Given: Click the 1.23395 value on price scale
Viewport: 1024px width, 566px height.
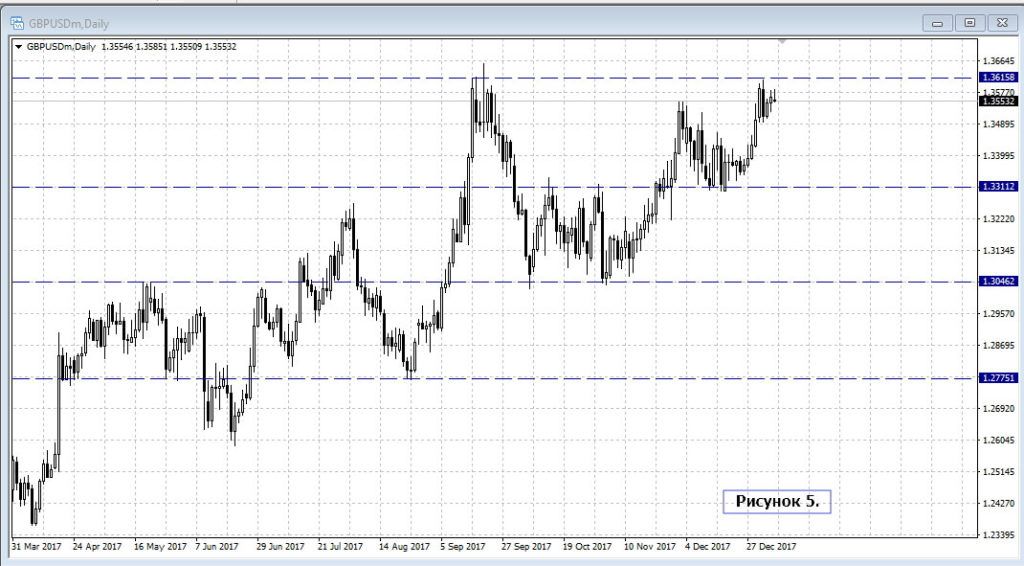Looking at the screenshot, I should point(999,535).
